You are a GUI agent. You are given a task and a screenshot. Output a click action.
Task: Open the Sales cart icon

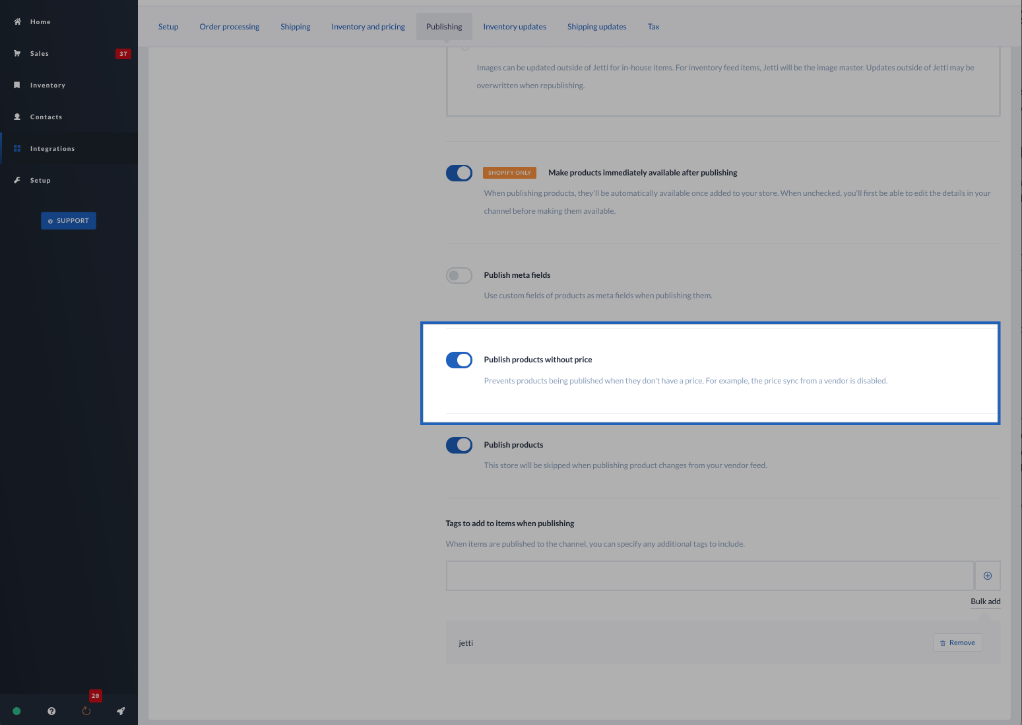pyautogui.click(x=17, y=53)
